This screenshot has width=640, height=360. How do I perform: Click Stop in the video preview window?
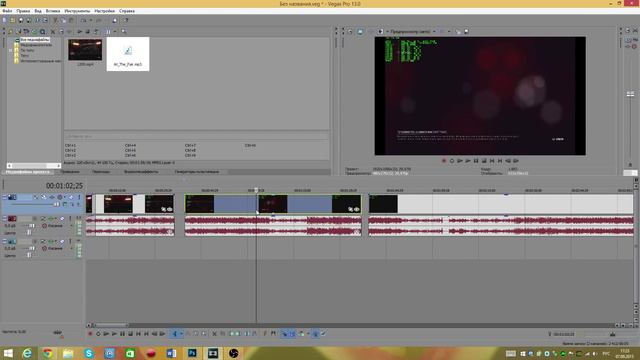coord(484,161)
